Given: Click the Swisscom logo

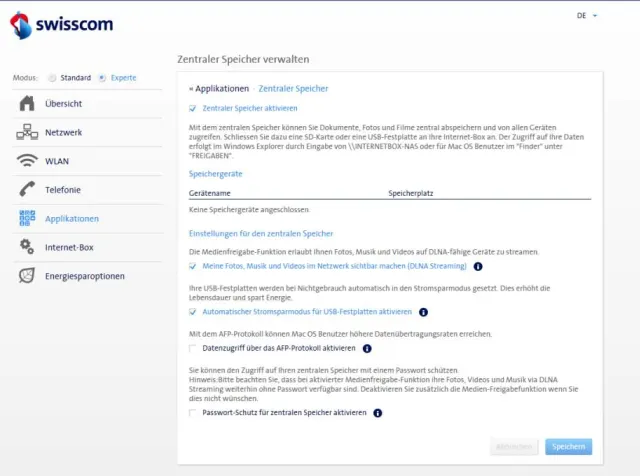Looking at the screenshot, I should click(x=61, y=25).
